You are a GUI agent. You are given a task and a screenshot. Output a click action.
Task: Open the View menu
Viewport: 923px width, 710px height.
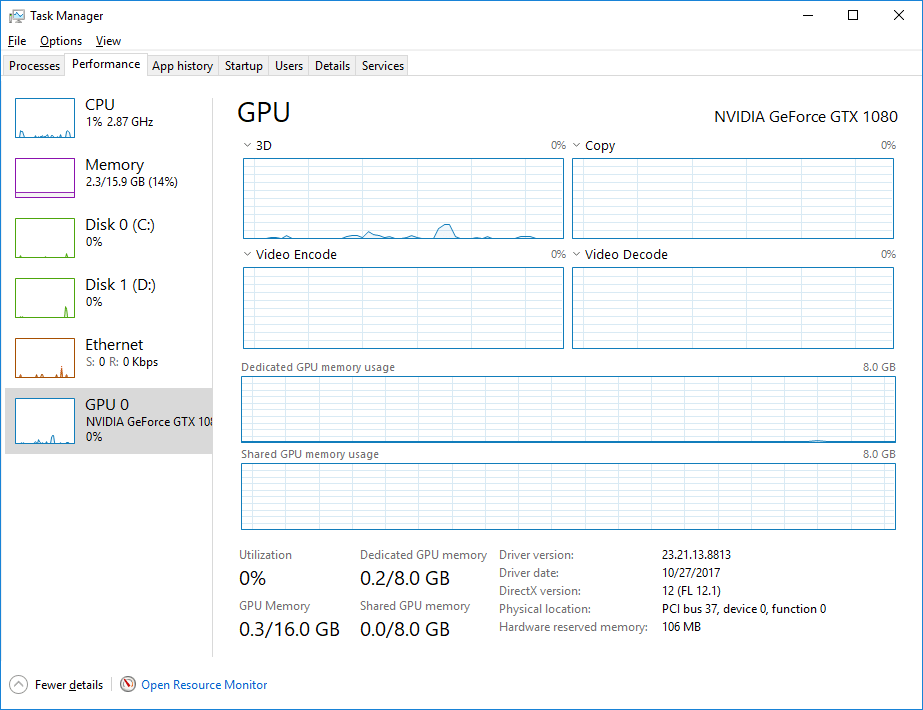108,41
